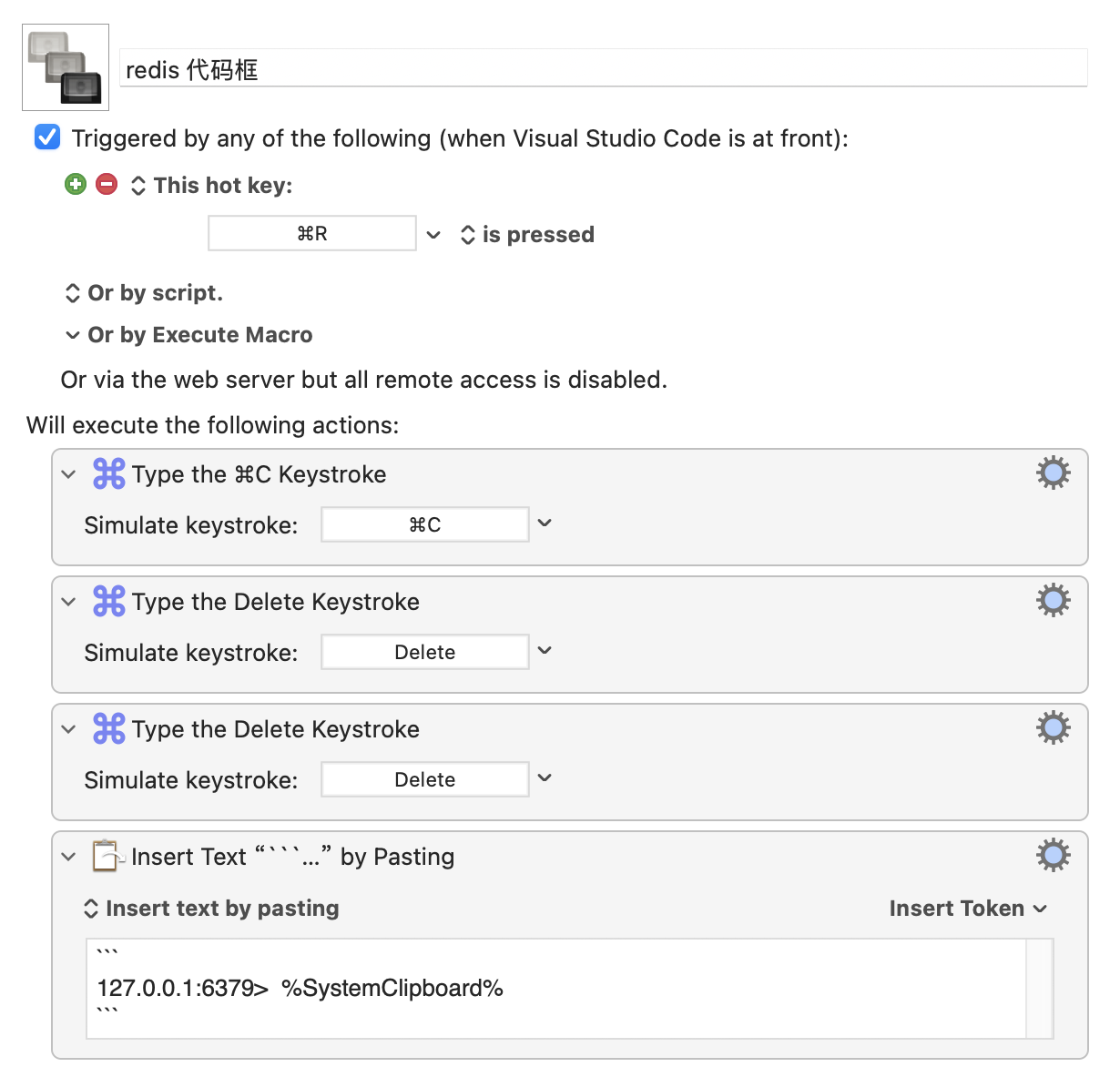Click the clipboard icon of Insert Text action
Screen dimensions: 1120x1067
pyautogui.click(x=107, y=856)
